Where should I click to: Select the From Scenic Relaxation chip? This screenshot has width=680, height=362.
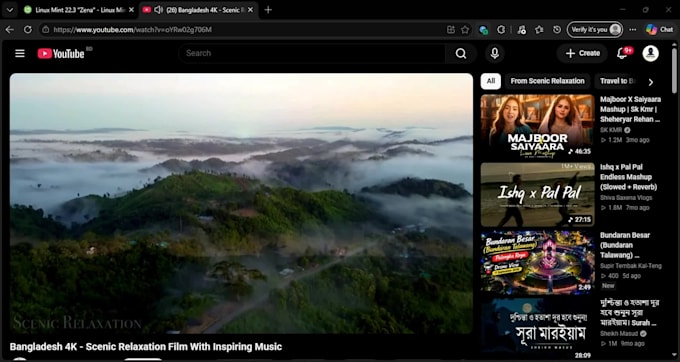pyautogui.click(x=547, y=81)
